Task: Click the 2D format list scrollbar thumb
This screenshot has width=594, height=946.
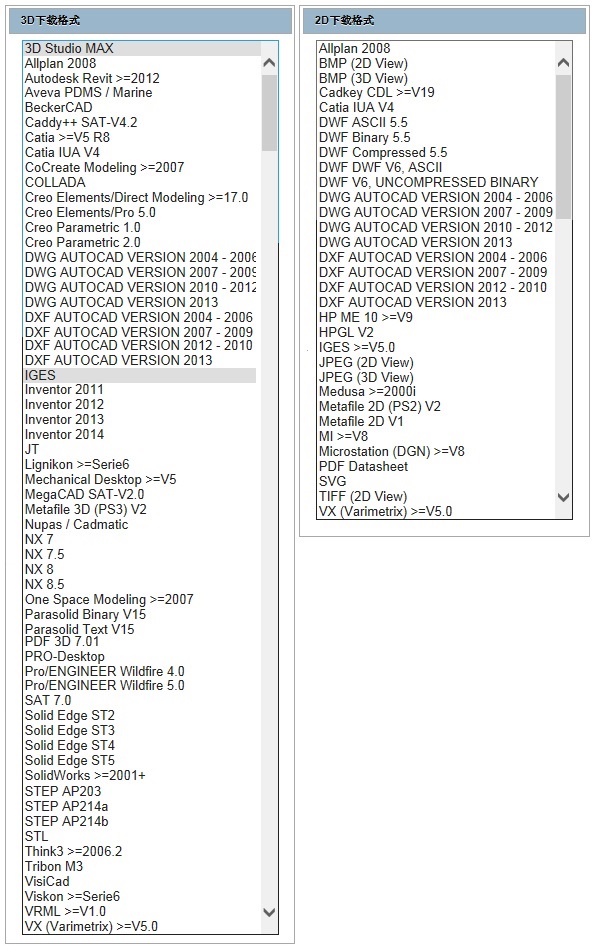Action: coord(563,147)
